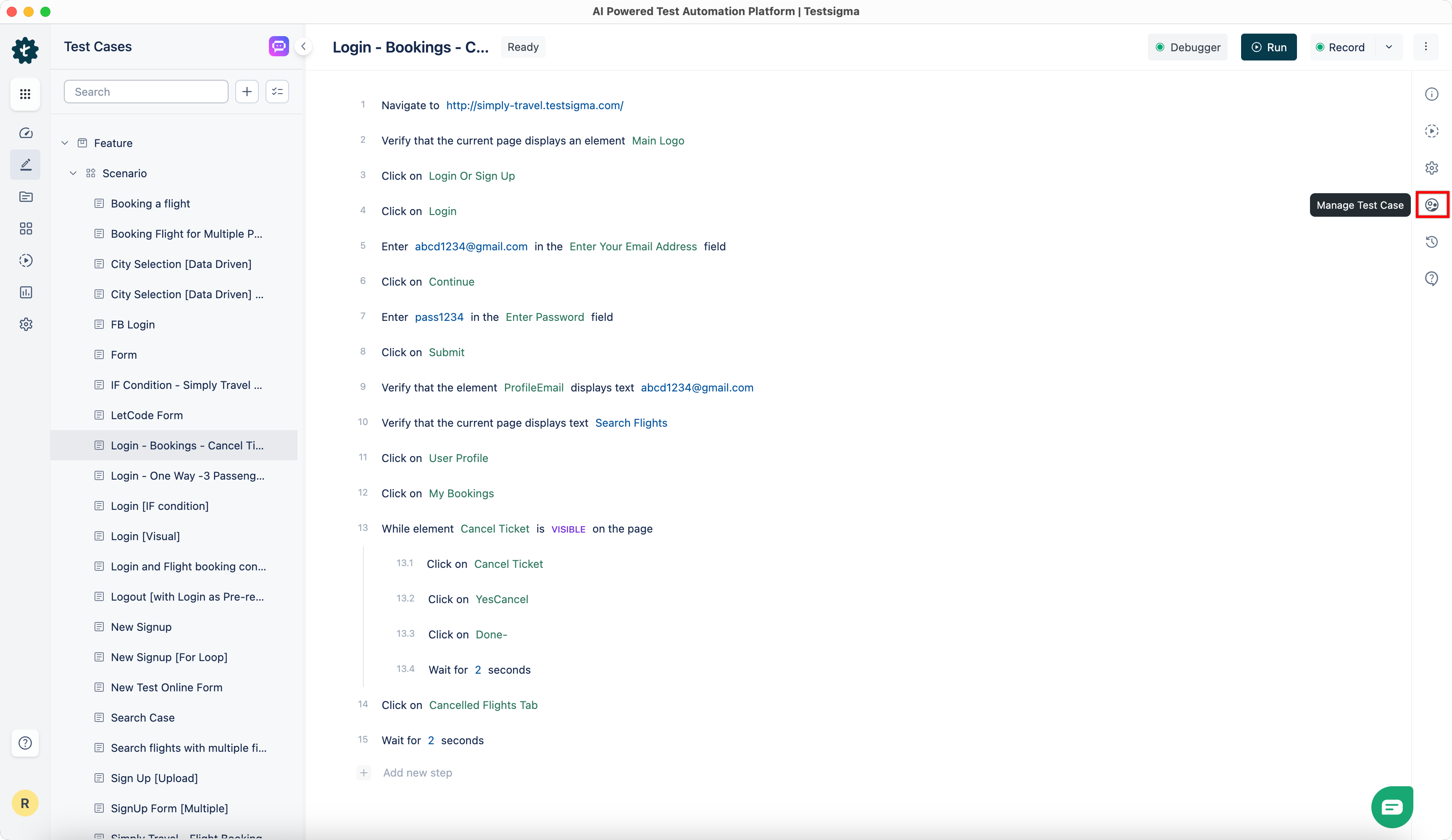Open Reports using the bar chart sidebar icon
This screenshot has height=840, width=1452.
point(25,292)
